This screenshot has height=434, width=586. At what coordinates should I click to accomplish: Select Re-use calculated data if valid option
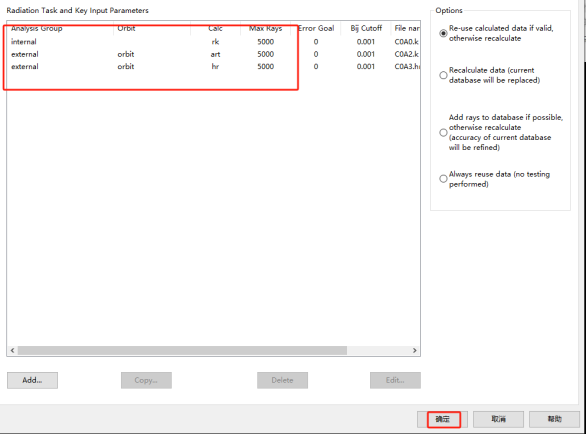point(443,33)
